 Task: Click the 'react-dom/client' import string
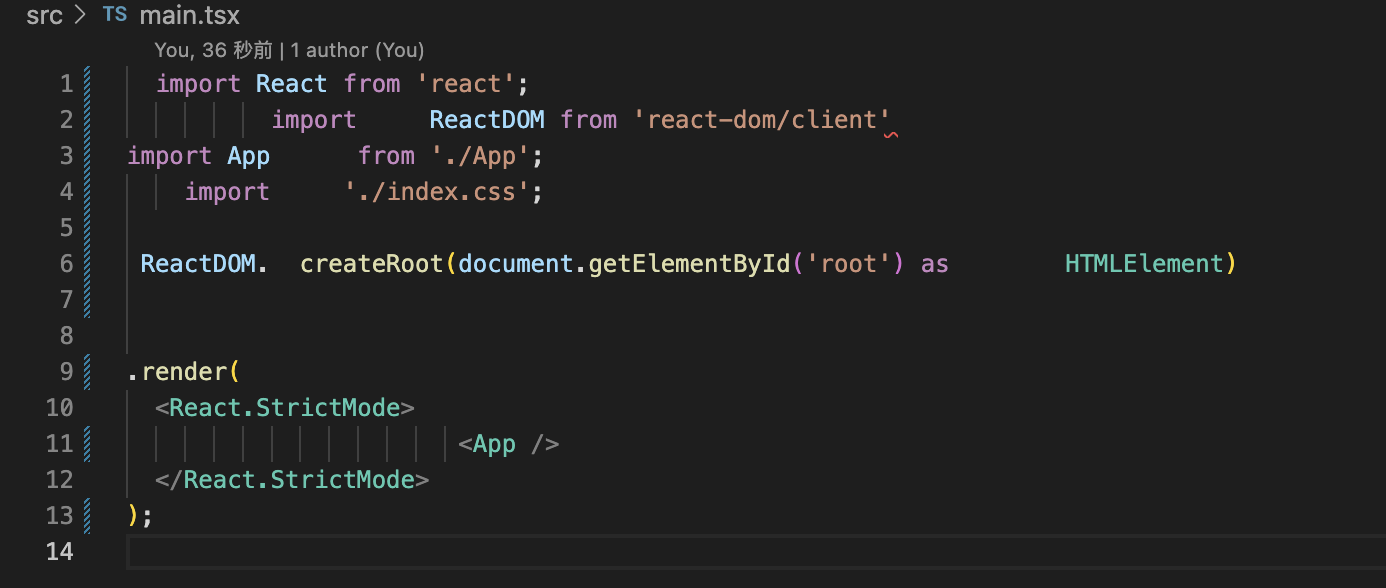pos(761,120)
